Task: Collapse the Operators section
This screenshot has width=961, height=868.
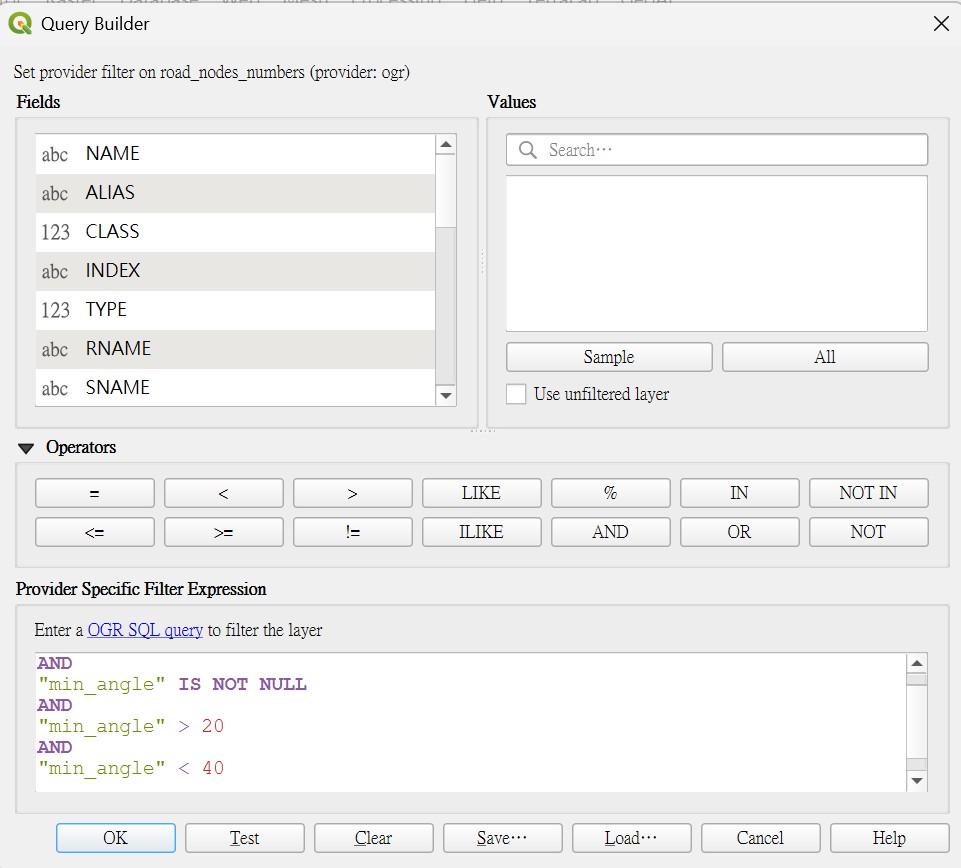Action: pos(26,448)
